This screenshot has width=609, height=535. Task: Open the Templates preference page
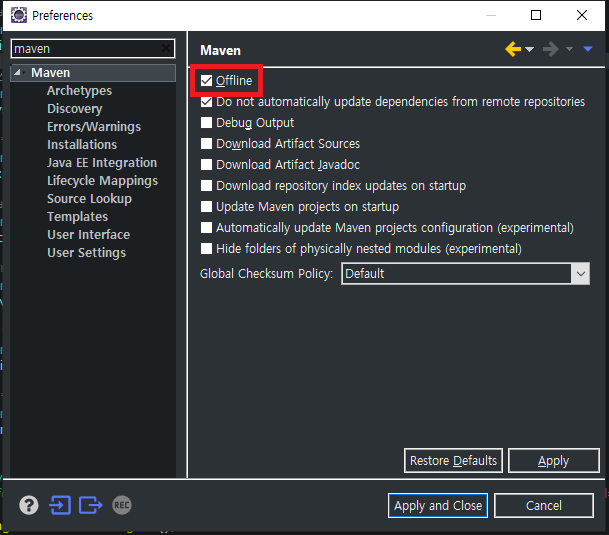[x=77, y=217]
